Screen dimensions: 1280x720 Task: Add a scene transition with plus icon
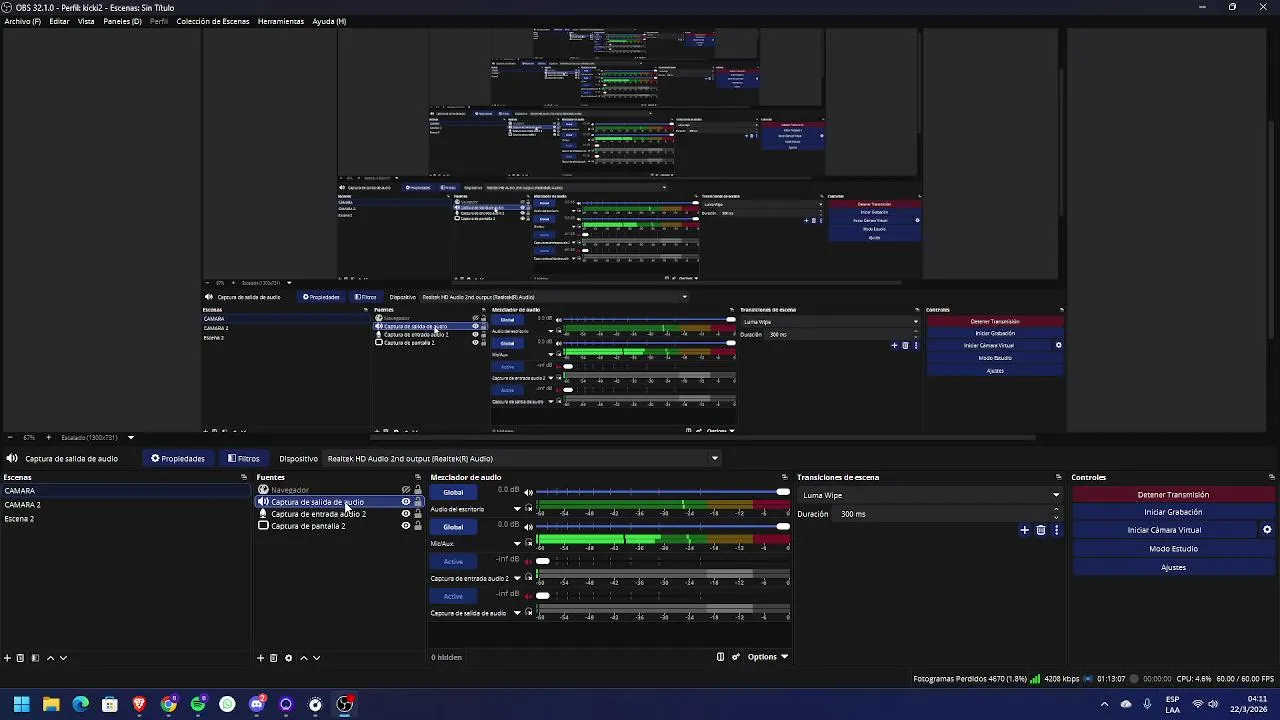(x=1024, y=530)
